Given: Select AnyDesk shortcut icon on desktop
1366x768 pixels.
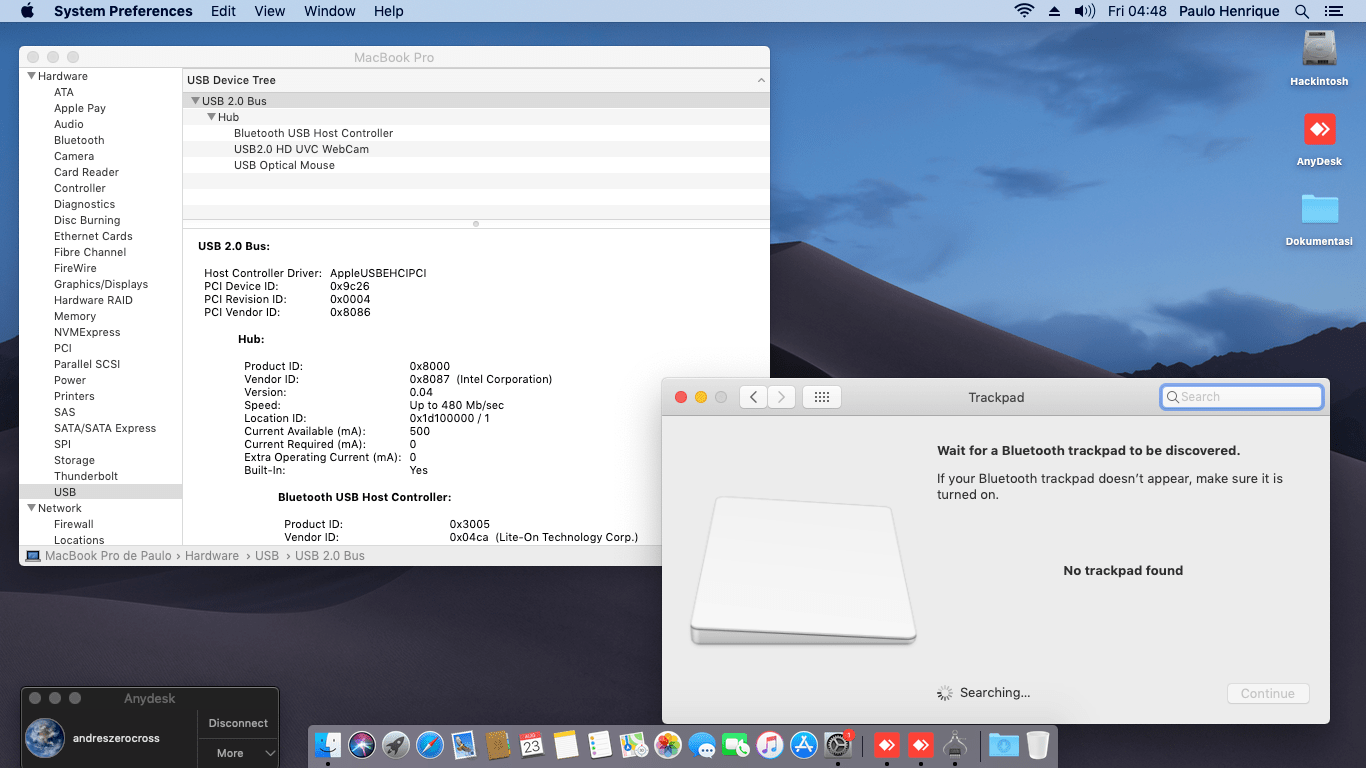Looking at the screenshot, I should point(1319,129).
